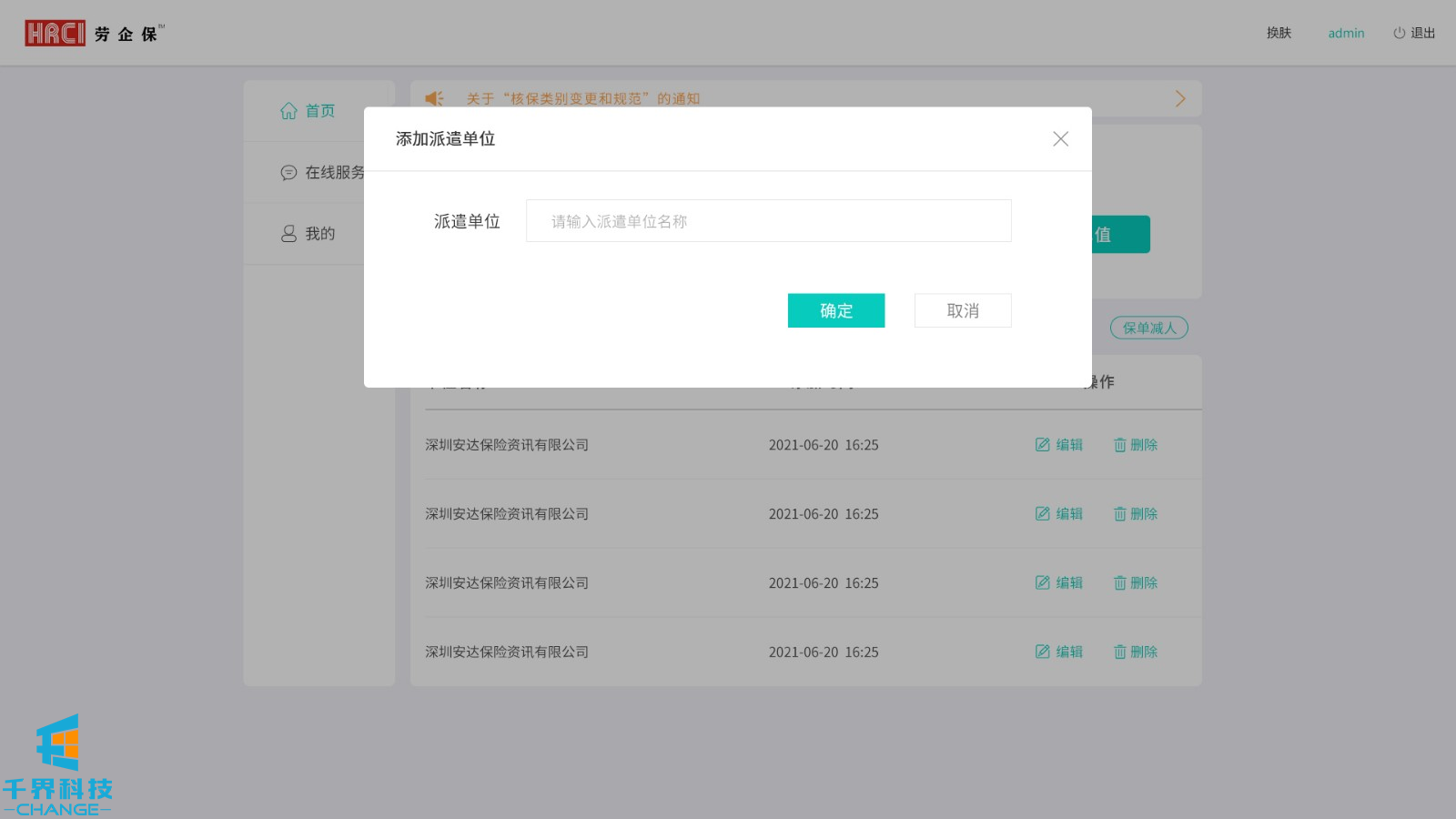
Task: Click the 保单减人 pill button
Action: 1148,329
